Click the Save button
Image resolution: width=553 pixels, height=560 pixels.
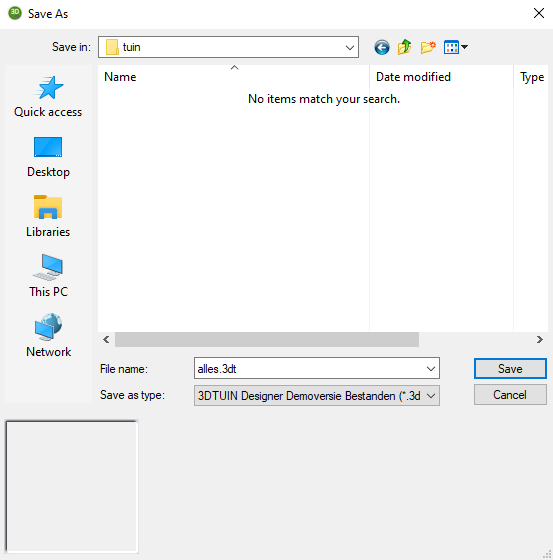pos(510,369)
